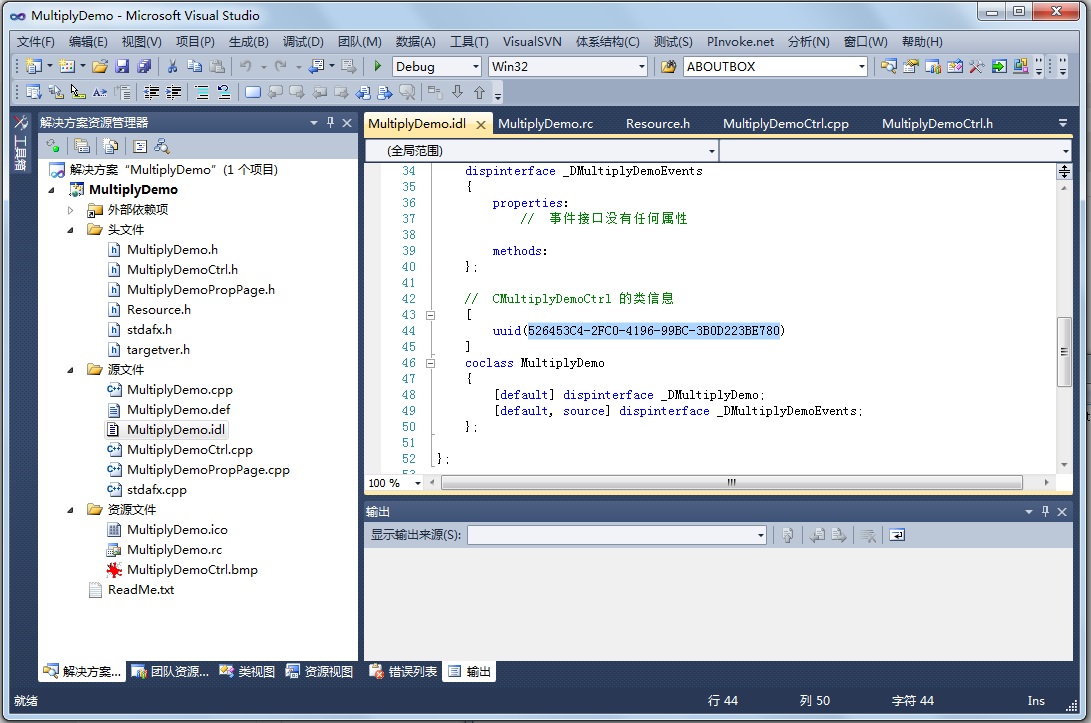Click the Increase Indent icon
The width and height of the screenshot is (1091, 723).
173,92
